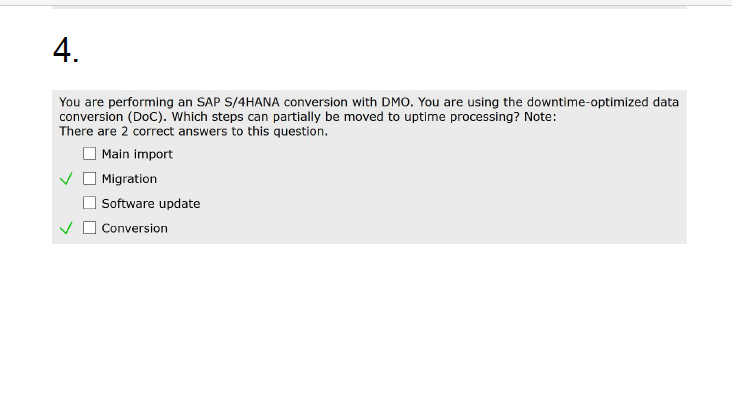
Task: Tick the Main import checkbox
Action: [90, 154]
